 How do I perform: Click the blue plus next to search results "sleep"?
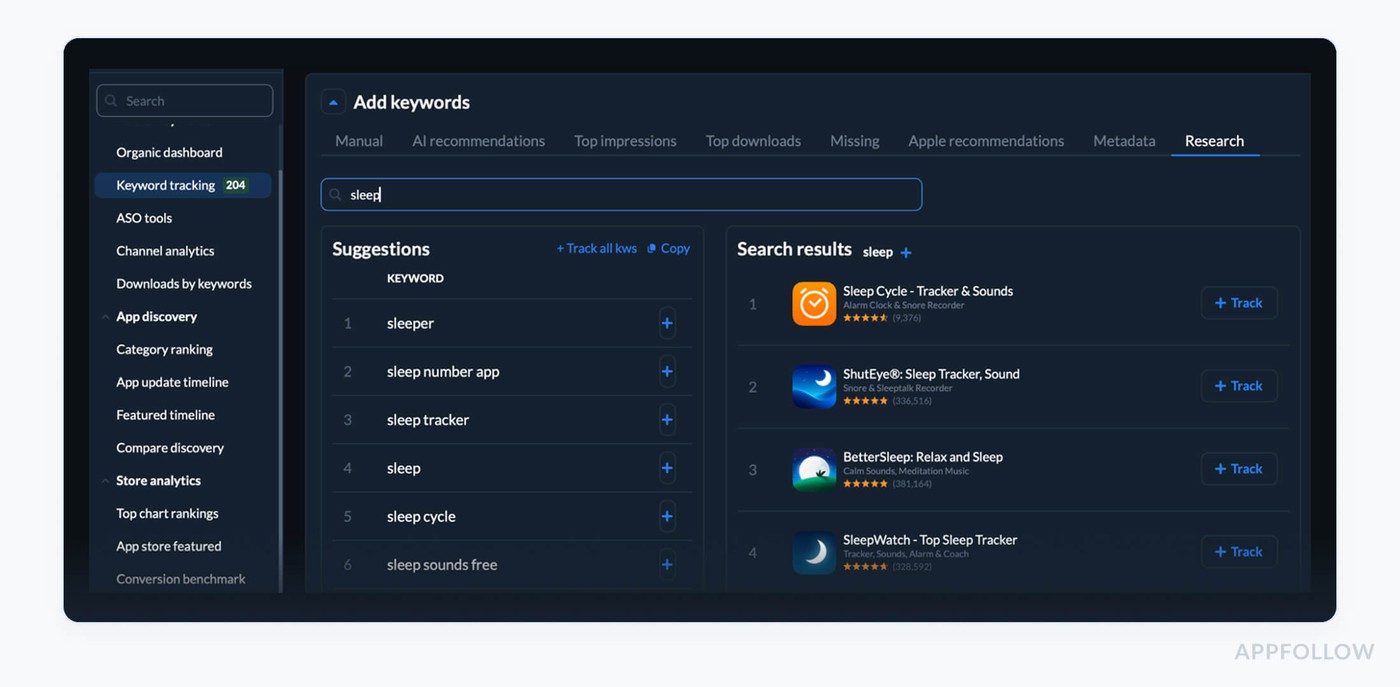pos(907,252)
